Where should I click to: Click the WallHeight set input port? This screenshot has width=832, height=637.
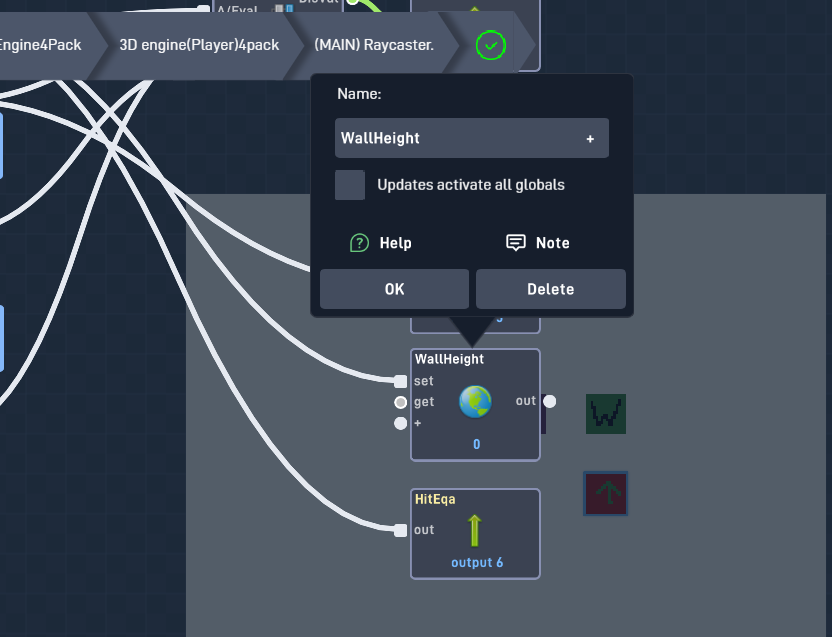(x=401, y=381)
